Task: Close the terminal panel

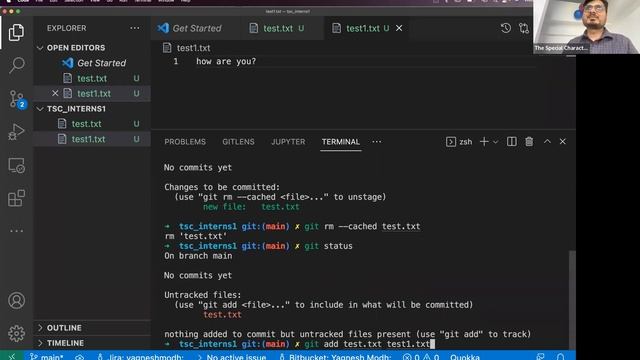Action: 562,142
